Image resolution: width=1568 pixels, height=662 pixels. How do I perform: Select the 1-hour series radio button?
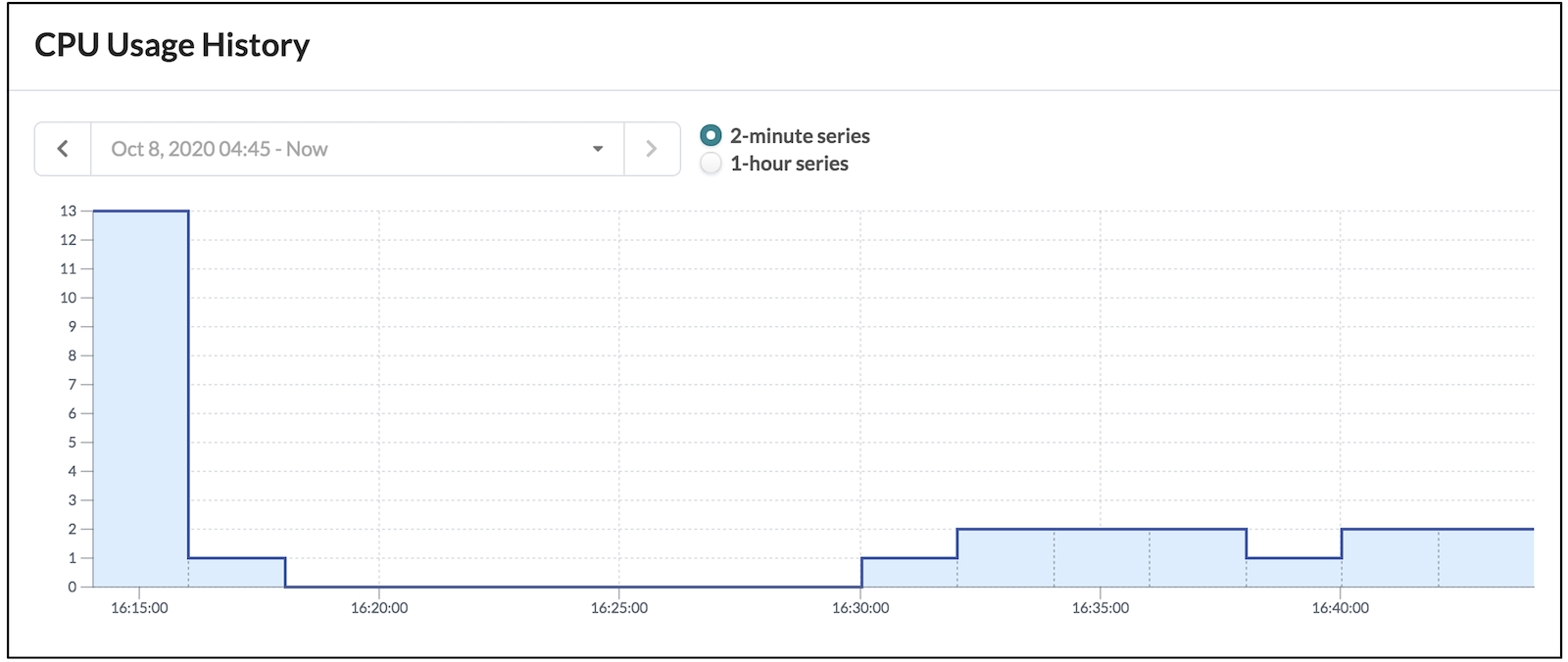click(x=710, y=164)
